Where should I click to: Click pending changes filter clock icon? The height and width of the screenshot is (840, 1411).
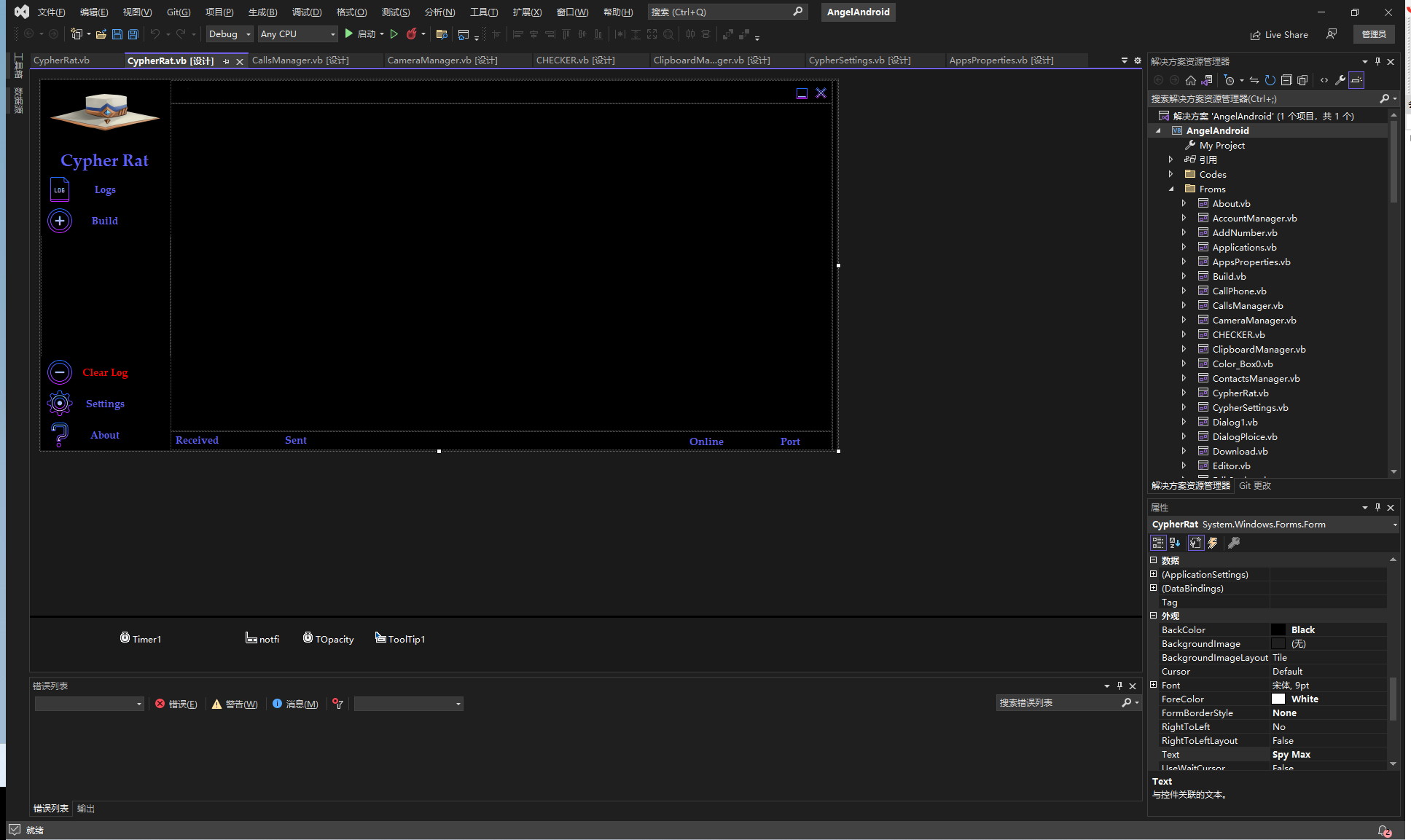pos(1230,80)
